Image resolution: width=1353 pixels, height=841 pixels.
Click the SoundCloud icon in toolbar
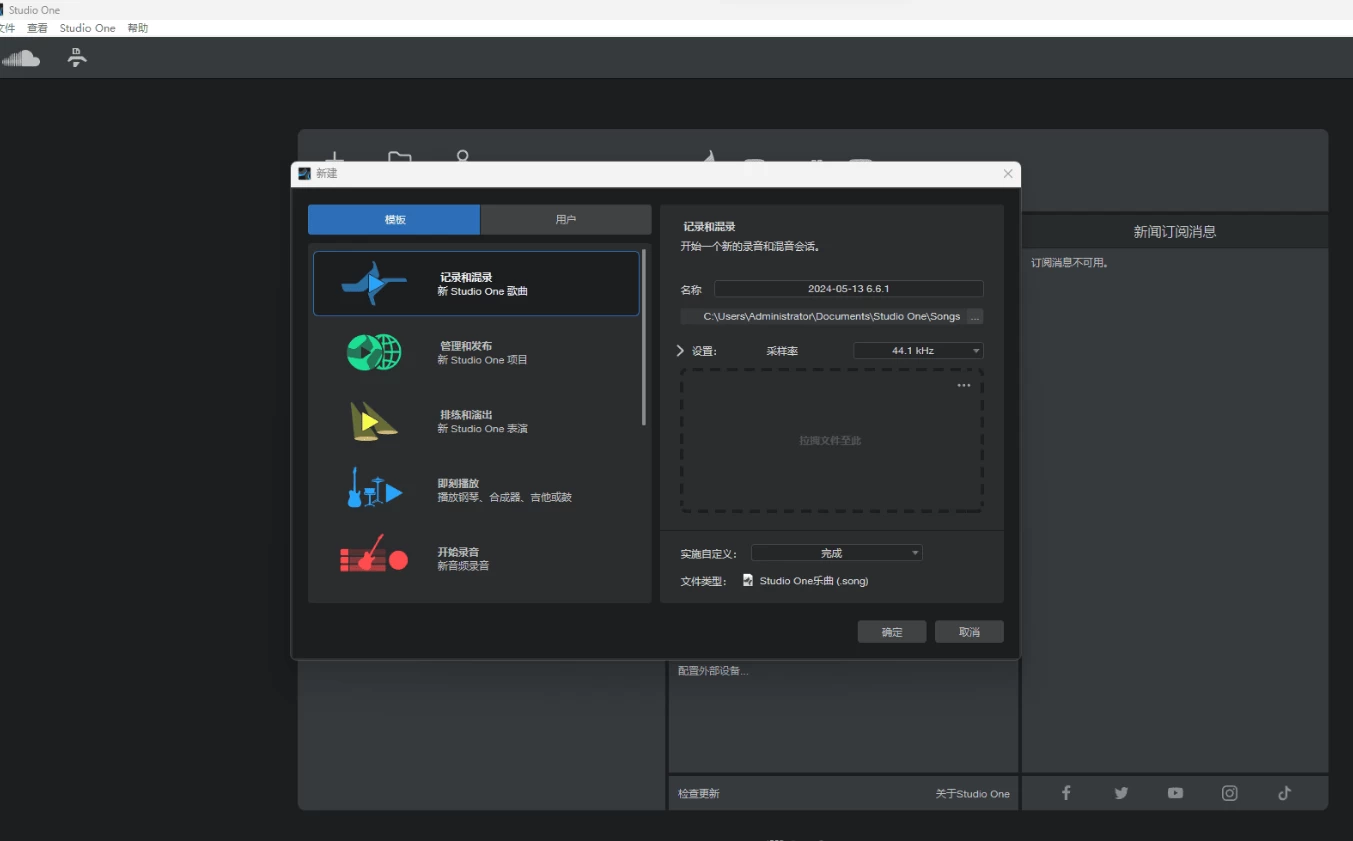[21, 59]
